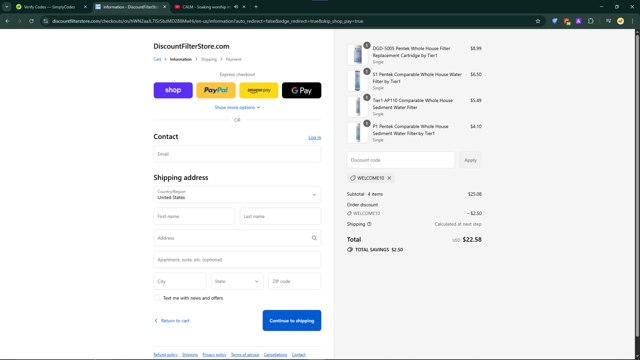Image resolution: width=640 pixels, height=360 pixels.
Task: Click the Apply discount button
Action: [x=470, y=160]
